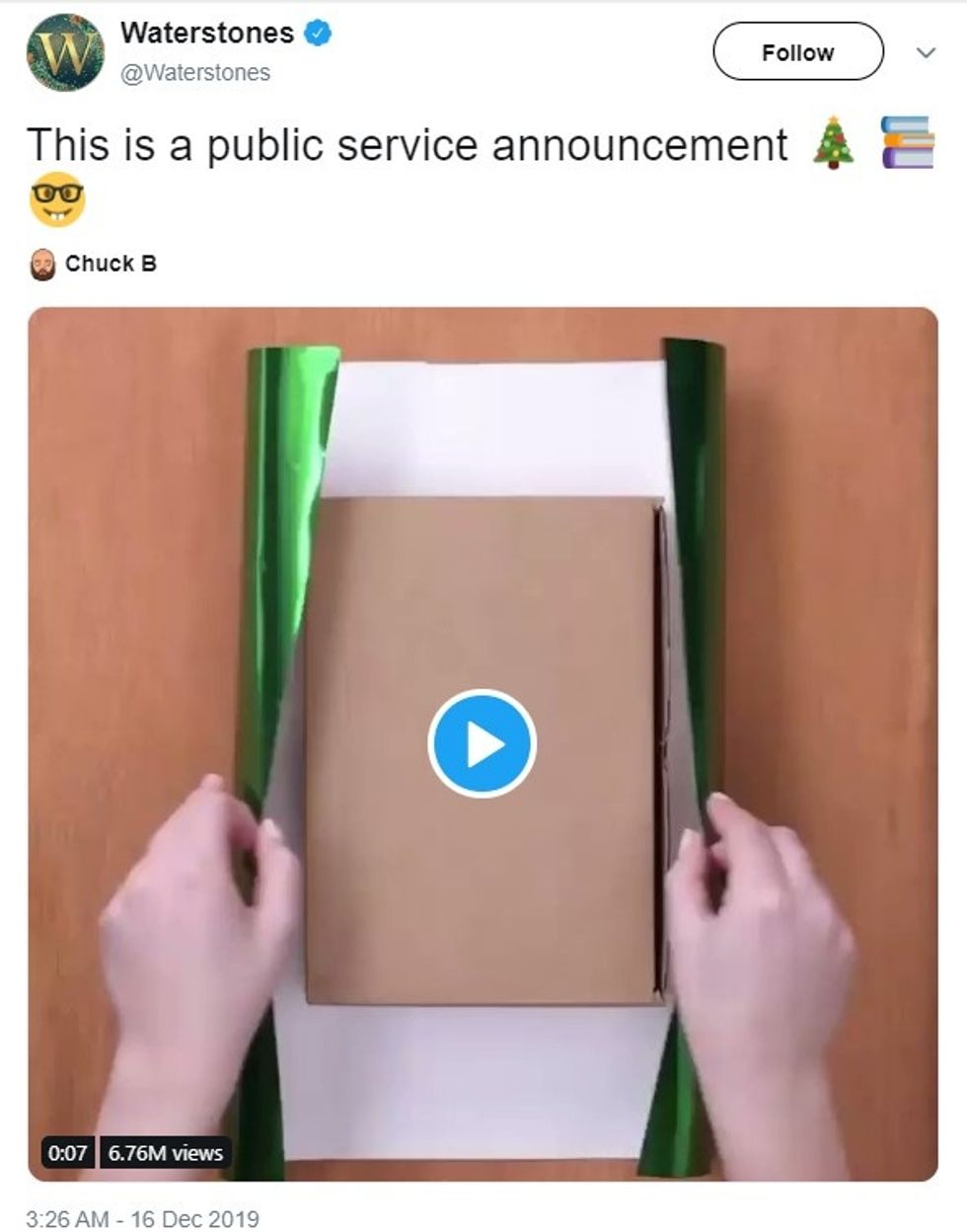Open the Chuck B name link
This screenshot has height=1232, width=967.
click(111, 264)
